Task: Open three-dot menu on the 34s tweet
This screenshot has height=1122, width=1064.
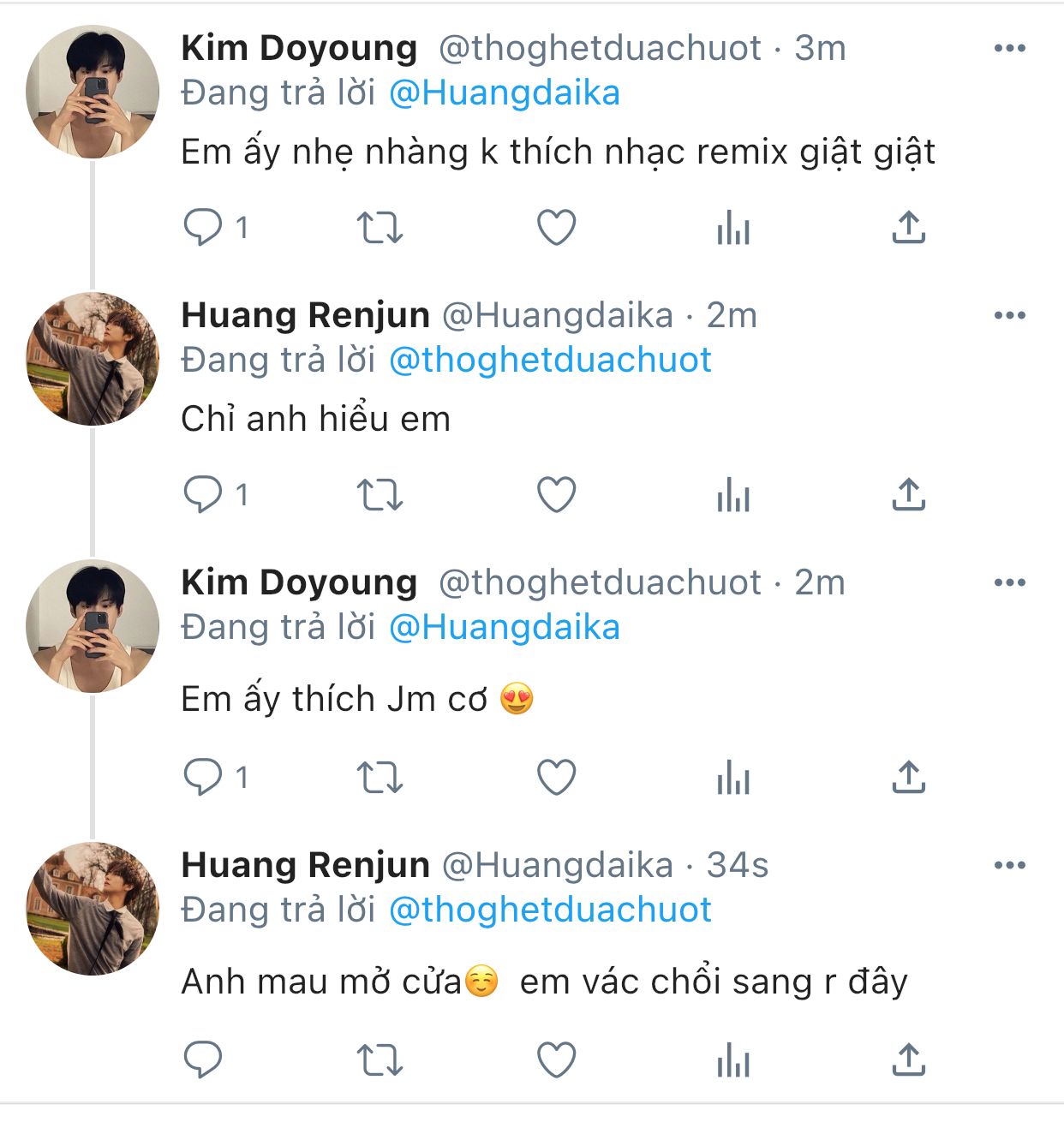Action: coord(1009,865)
